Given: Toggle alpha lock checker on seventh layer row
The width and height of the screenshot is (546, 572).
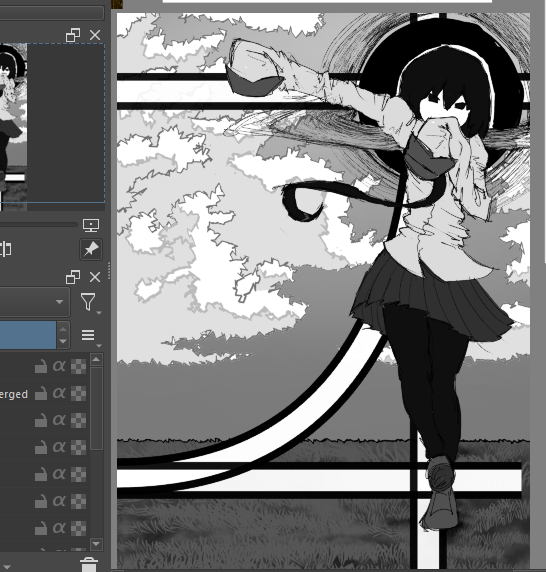Looking at the screenshot, I should tap(78, 528).
